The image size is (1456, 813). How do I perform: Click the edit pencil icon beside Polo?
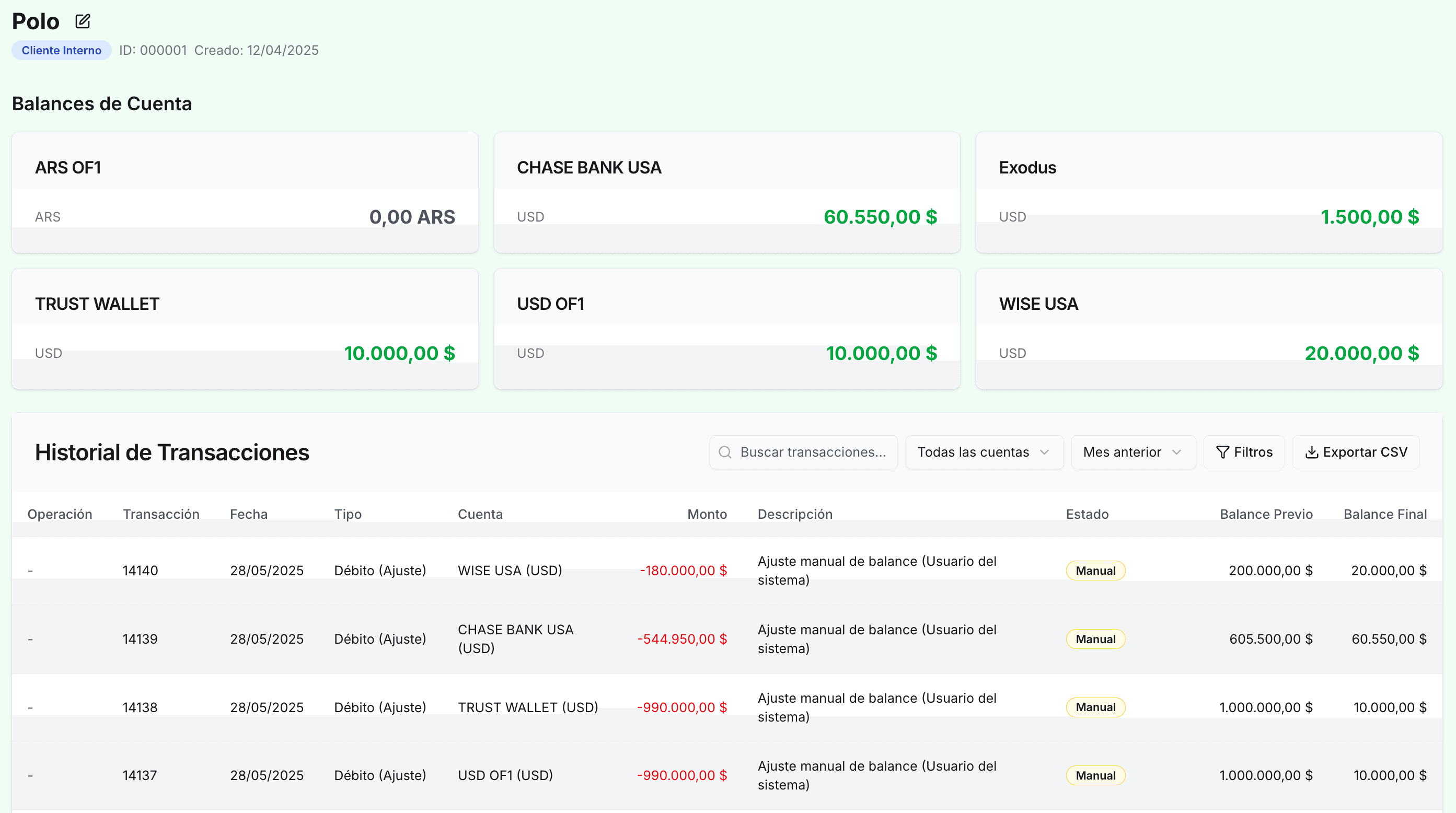point(83,21)
